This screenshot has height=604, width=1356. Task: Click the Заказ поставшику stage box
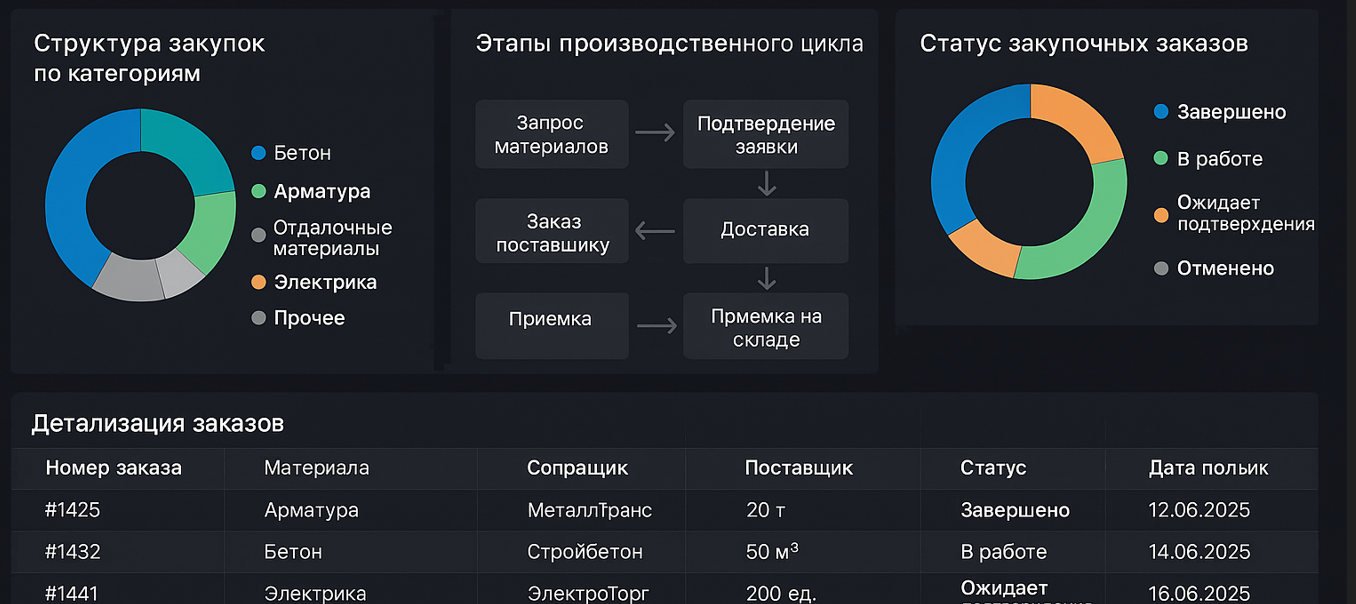[x=552, y=232]
